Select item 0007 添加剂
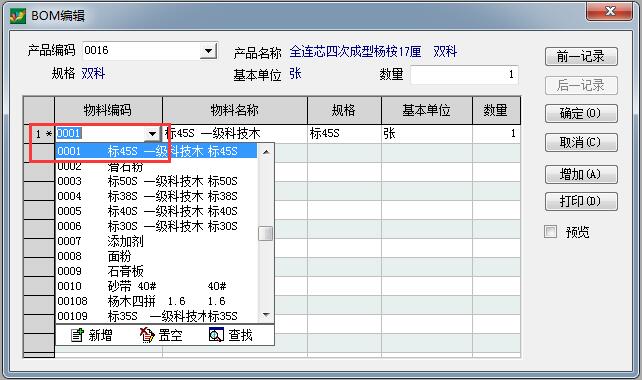Screen dimensions: 642x380 point(156,241)
